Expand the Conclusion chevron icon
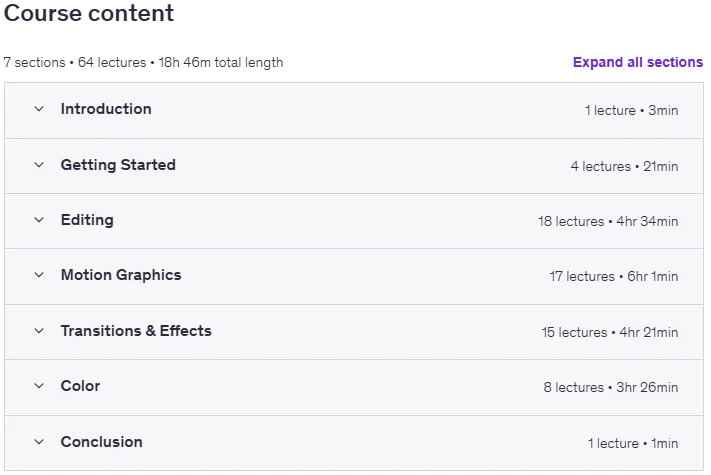This screenshot has height=475, width=711. point(39,442)
